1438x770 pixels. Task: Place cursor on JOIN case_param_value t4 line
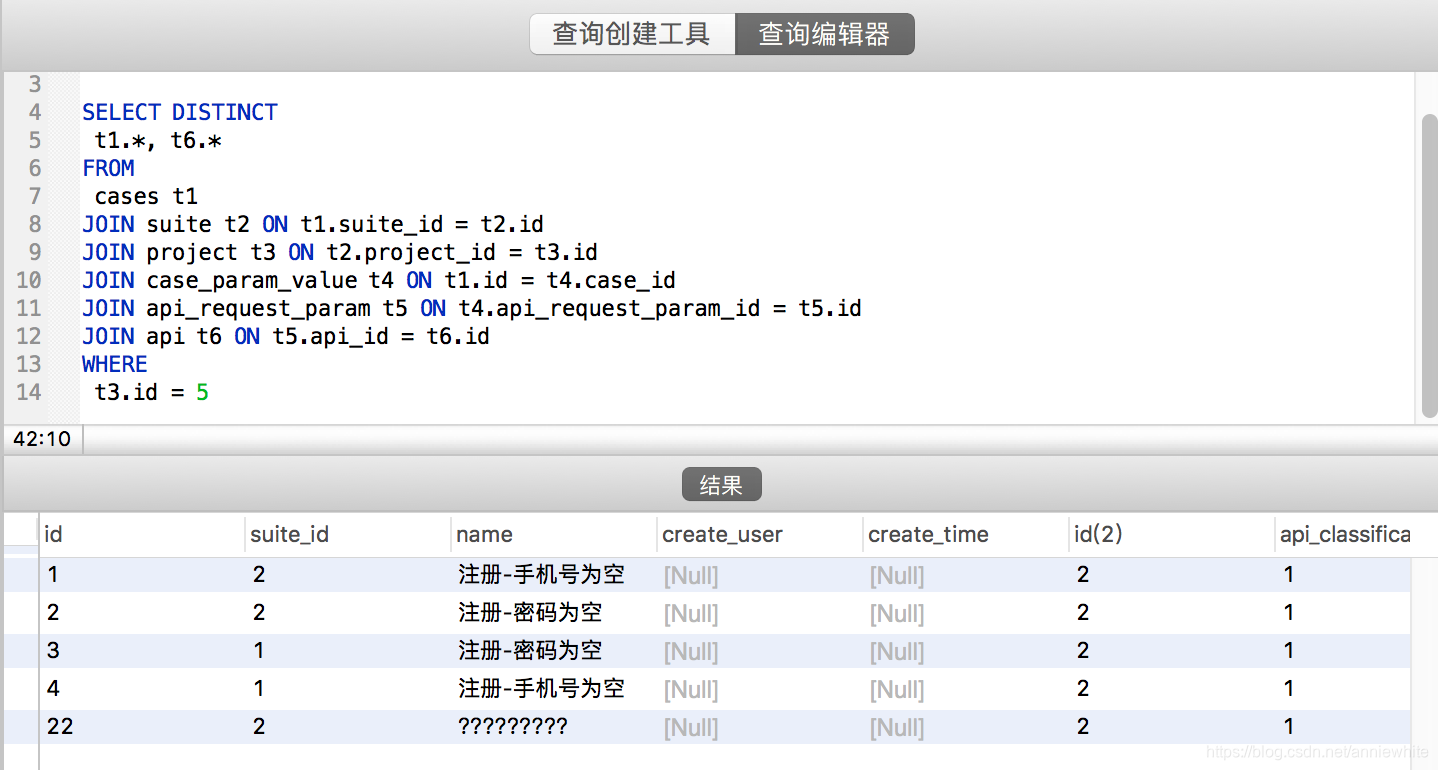point(379,280)
